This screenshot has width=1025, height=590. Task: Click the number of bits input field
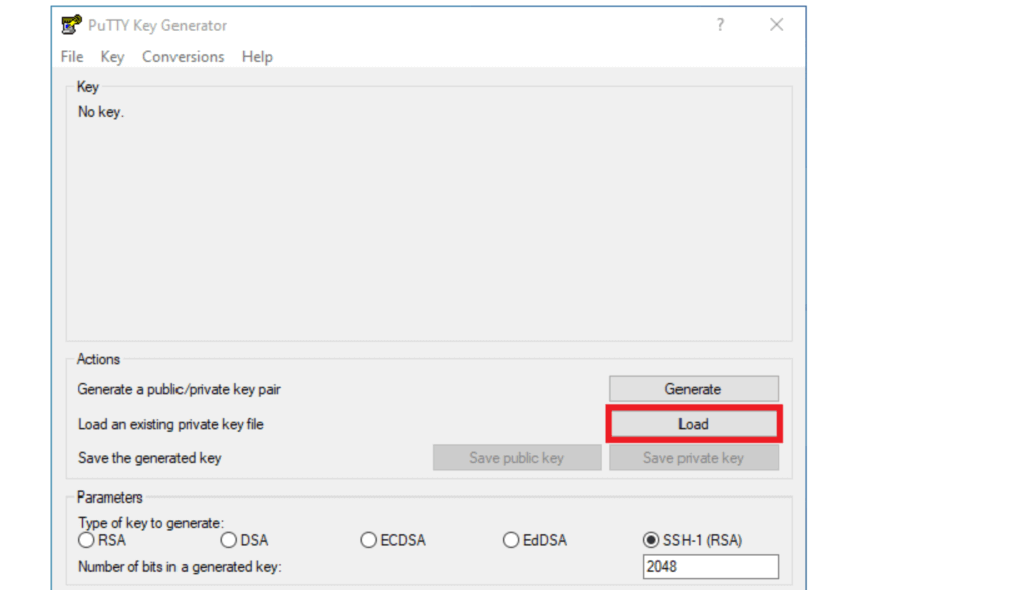[711, 566]
